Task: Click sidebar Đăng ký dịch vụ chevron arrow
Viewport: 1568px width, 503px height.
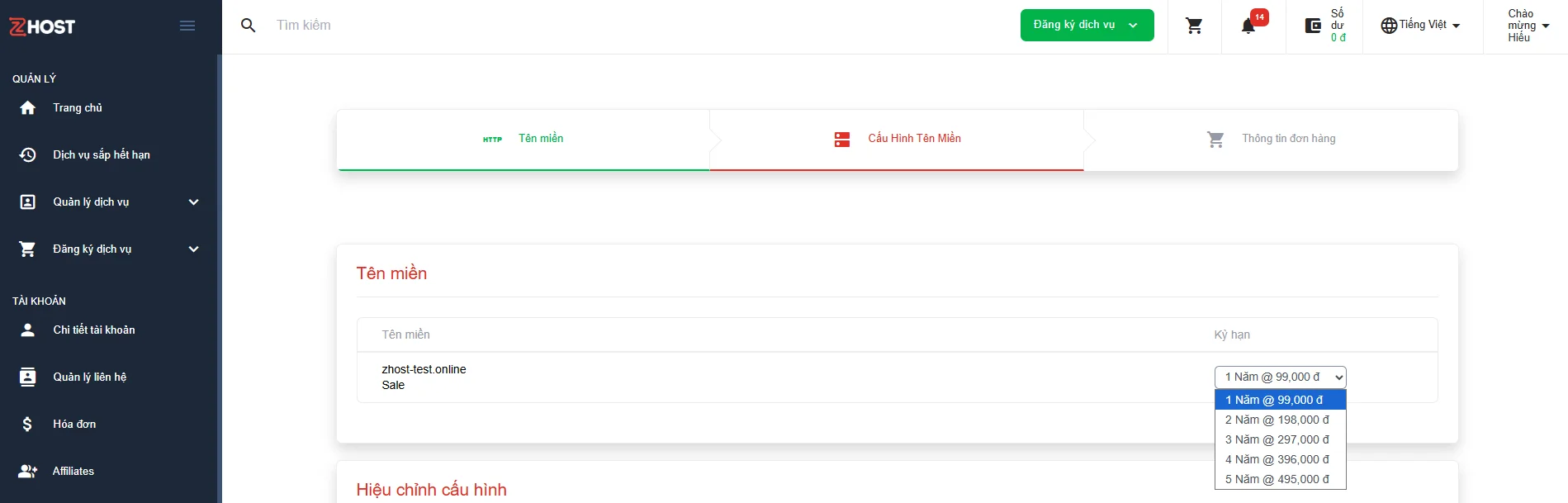Action: (194, 249)
